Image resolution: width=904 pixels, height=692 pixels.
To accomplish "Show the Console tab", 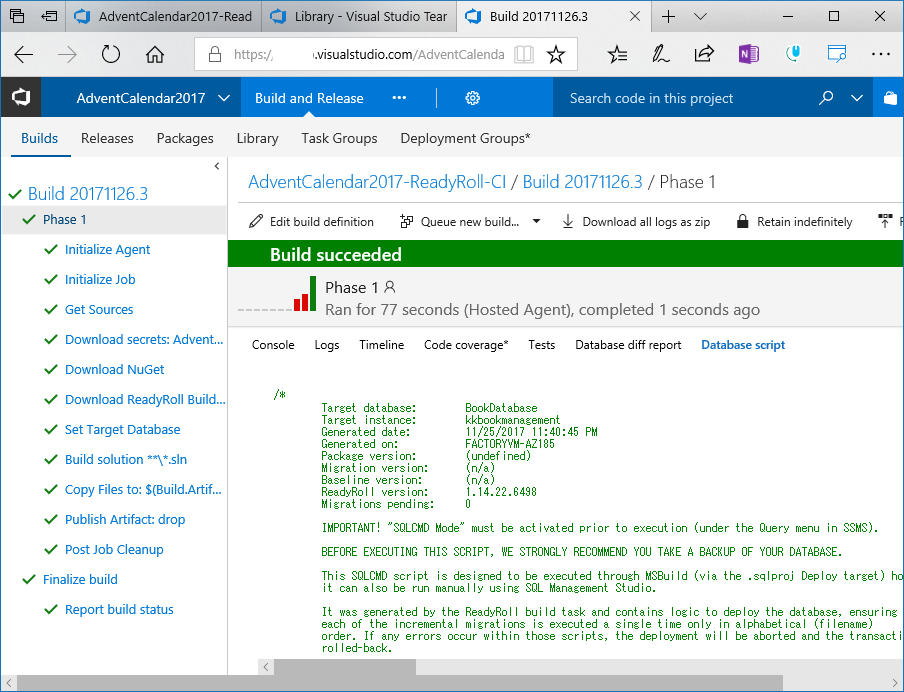I will (273, 345).
